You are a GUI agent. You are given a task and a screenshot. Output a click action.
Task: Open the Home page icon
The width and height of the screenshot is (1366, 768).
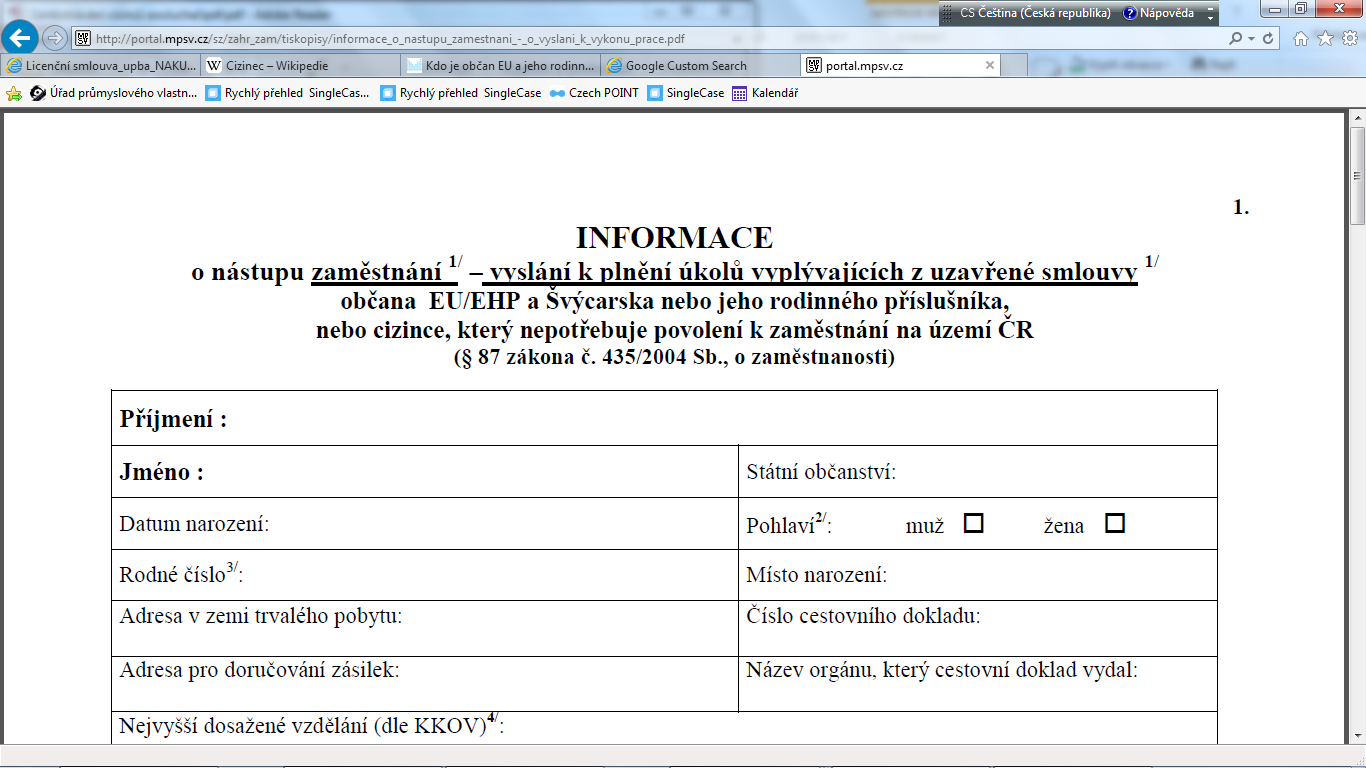pos(1301,38)
